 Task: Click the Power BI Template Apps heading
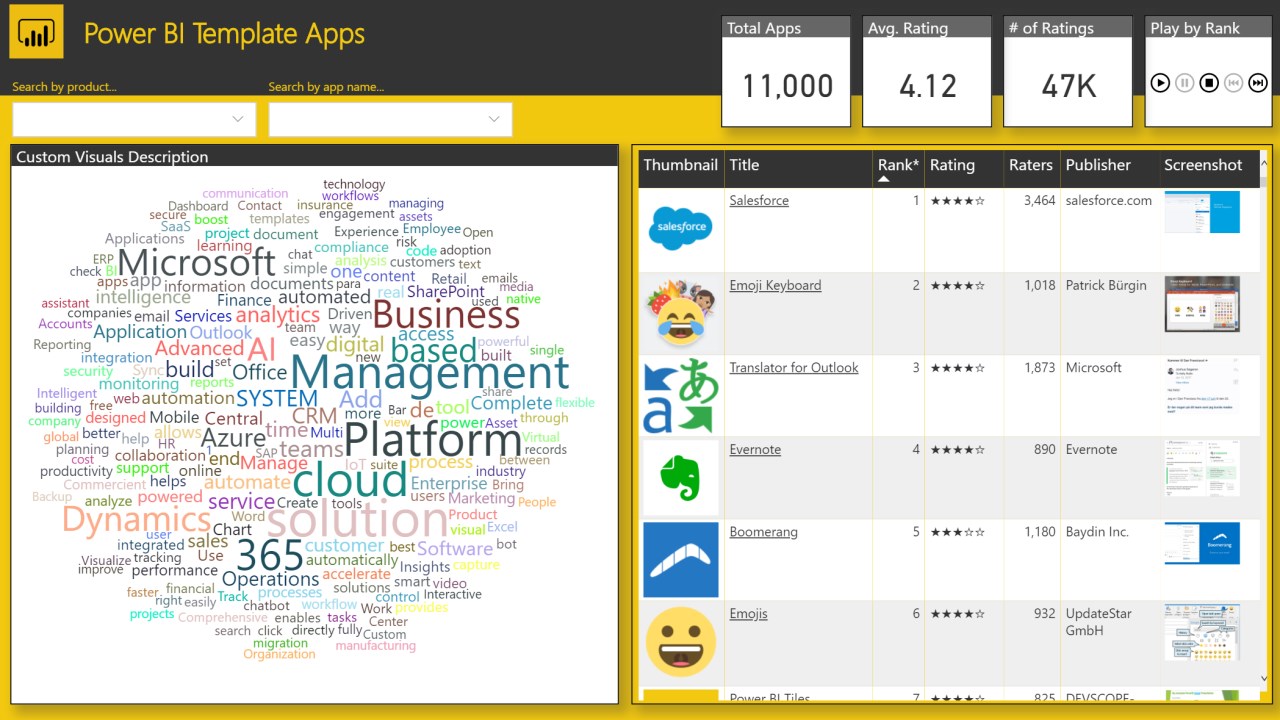224,34
